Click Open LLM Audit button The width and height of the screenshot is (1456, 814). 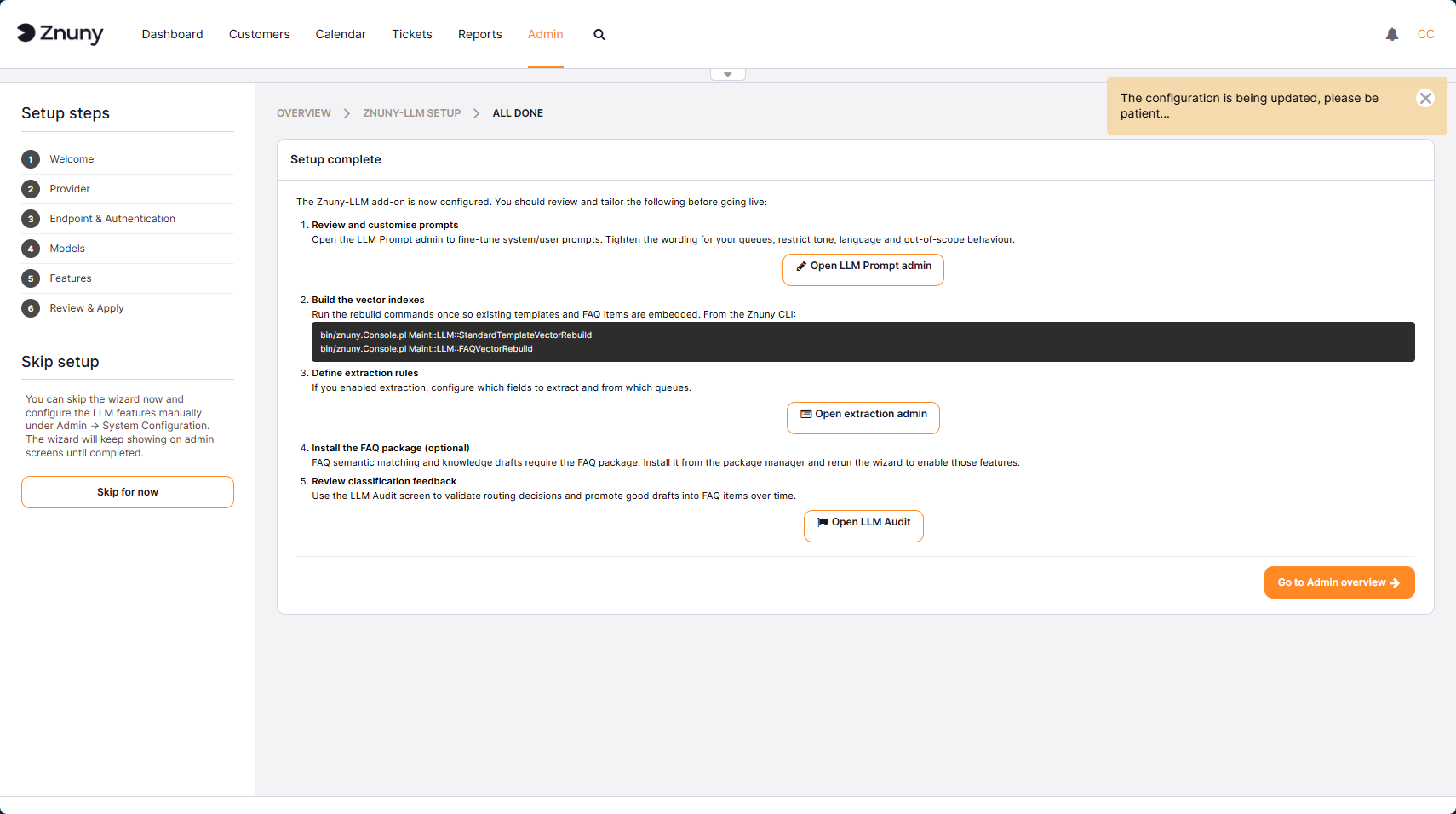pyautogui.click(x=863, y=526)
